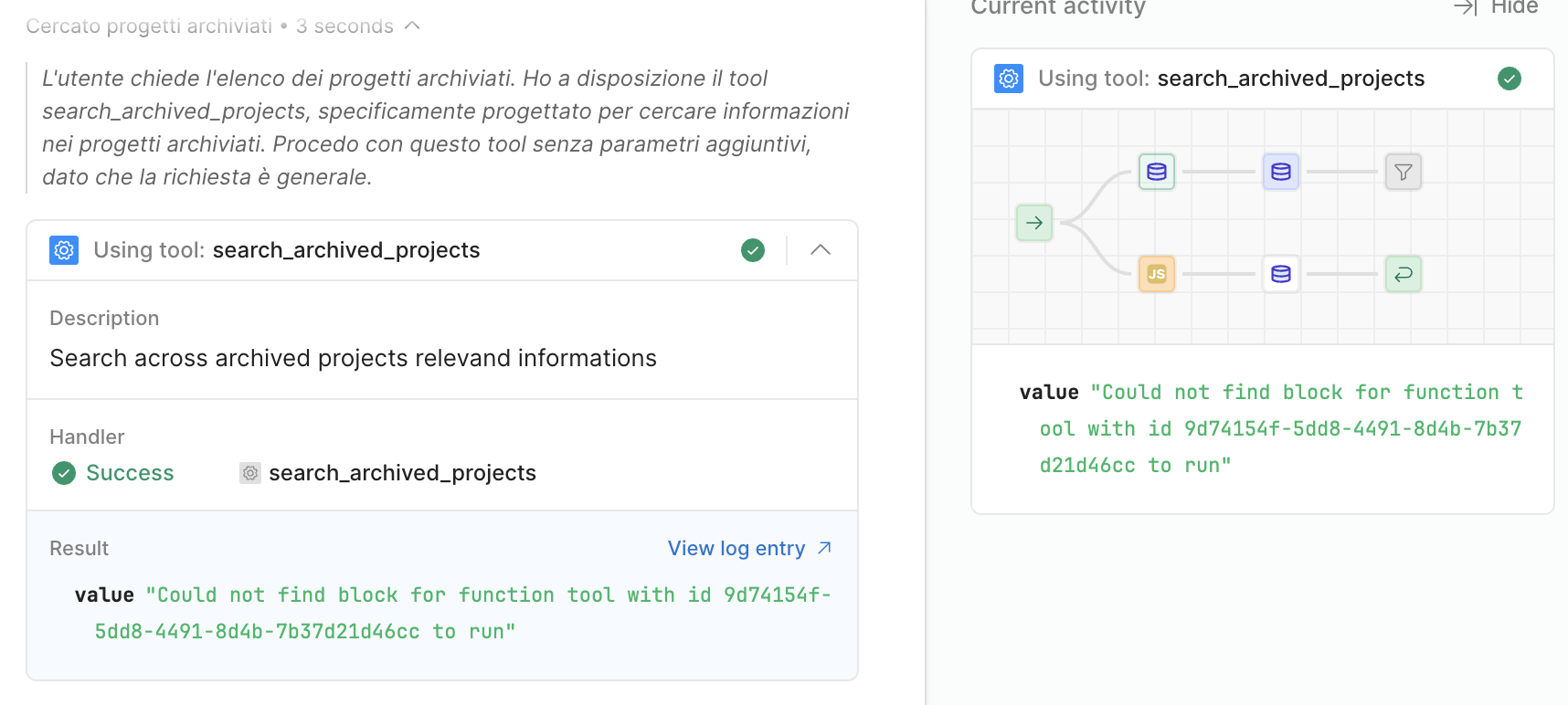Collapse the 'Cercato progetti archiviati' reasoning section

pyautogui.click(x=412, y=26)
